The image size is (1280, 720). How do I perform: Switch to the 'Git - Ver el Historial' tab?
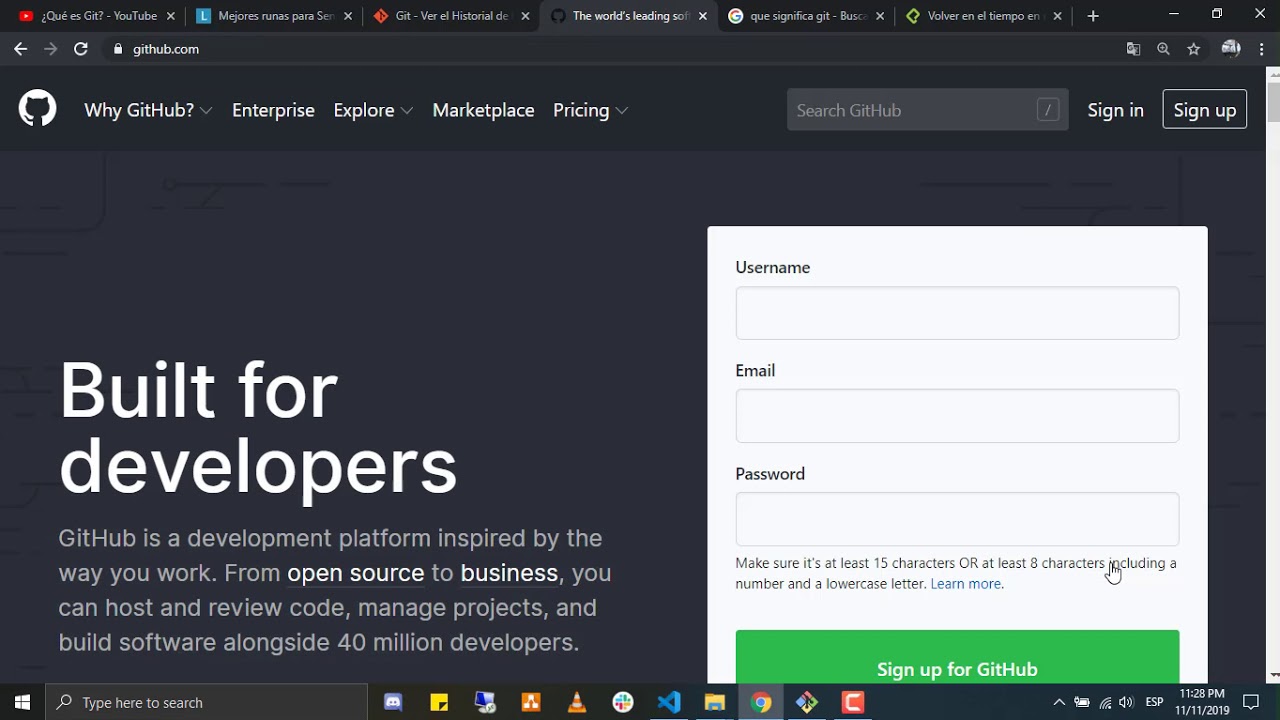click(452, 16)
